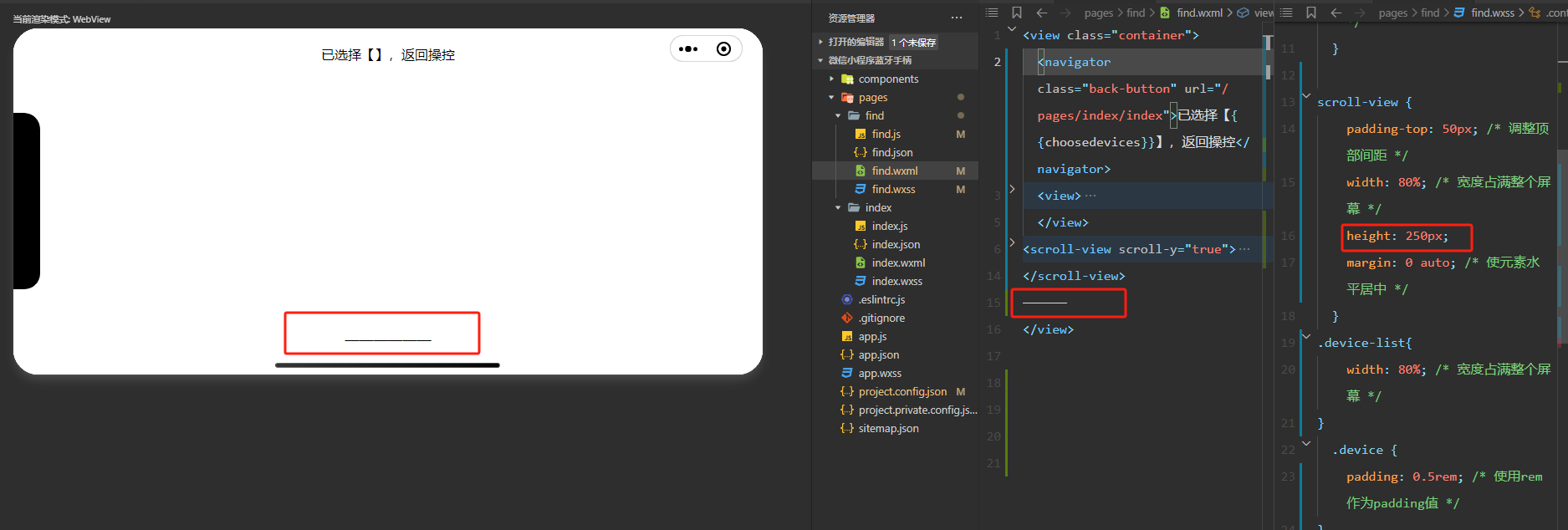Image resolution: width=1568 pixels, height=530 pixels.
Task: Open find.wxss in the file tree
Action: click(893, 190)
